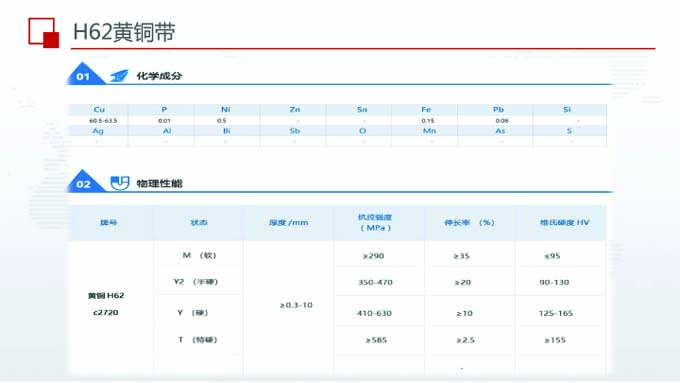The height and width of the screenshot is (383, 680).
Task: Click the Pb header in composition table
Action: (498, 110)
